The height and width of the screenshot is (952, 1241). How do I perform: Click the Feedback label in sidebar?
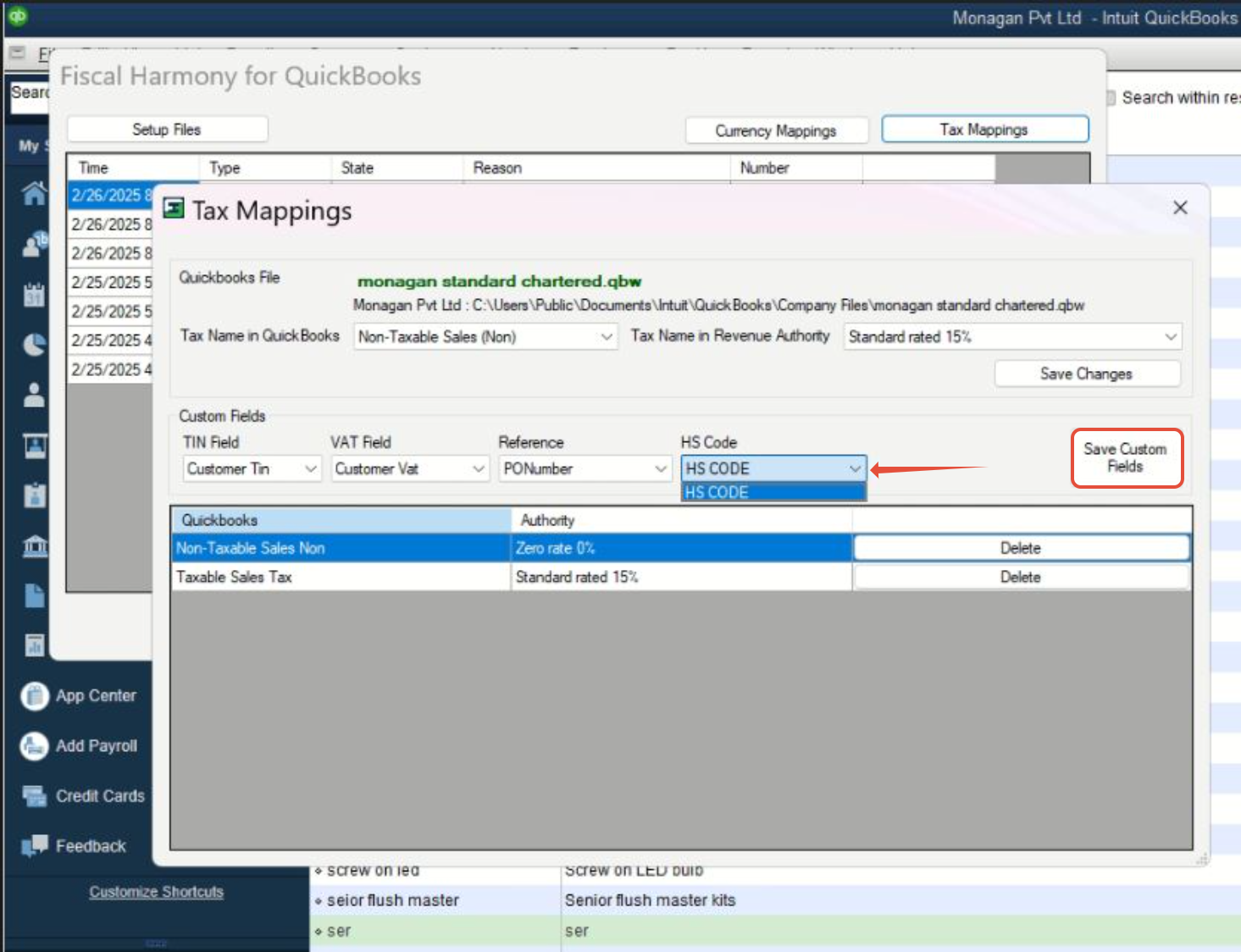[x=91, y=845]
